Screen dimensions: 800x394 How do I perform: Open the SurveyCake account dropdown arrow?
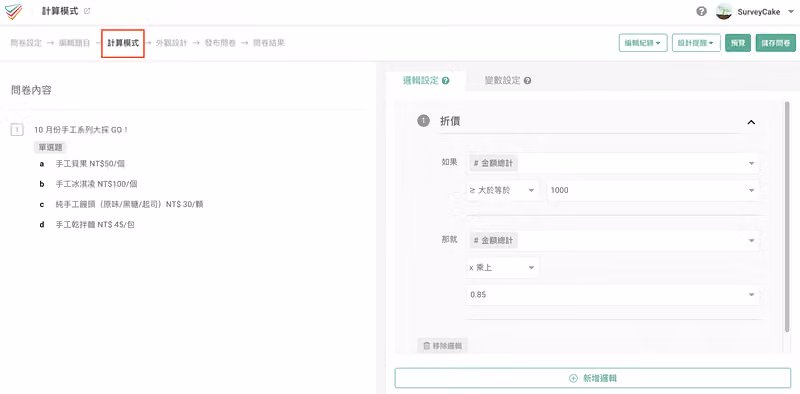coord(791,12)
